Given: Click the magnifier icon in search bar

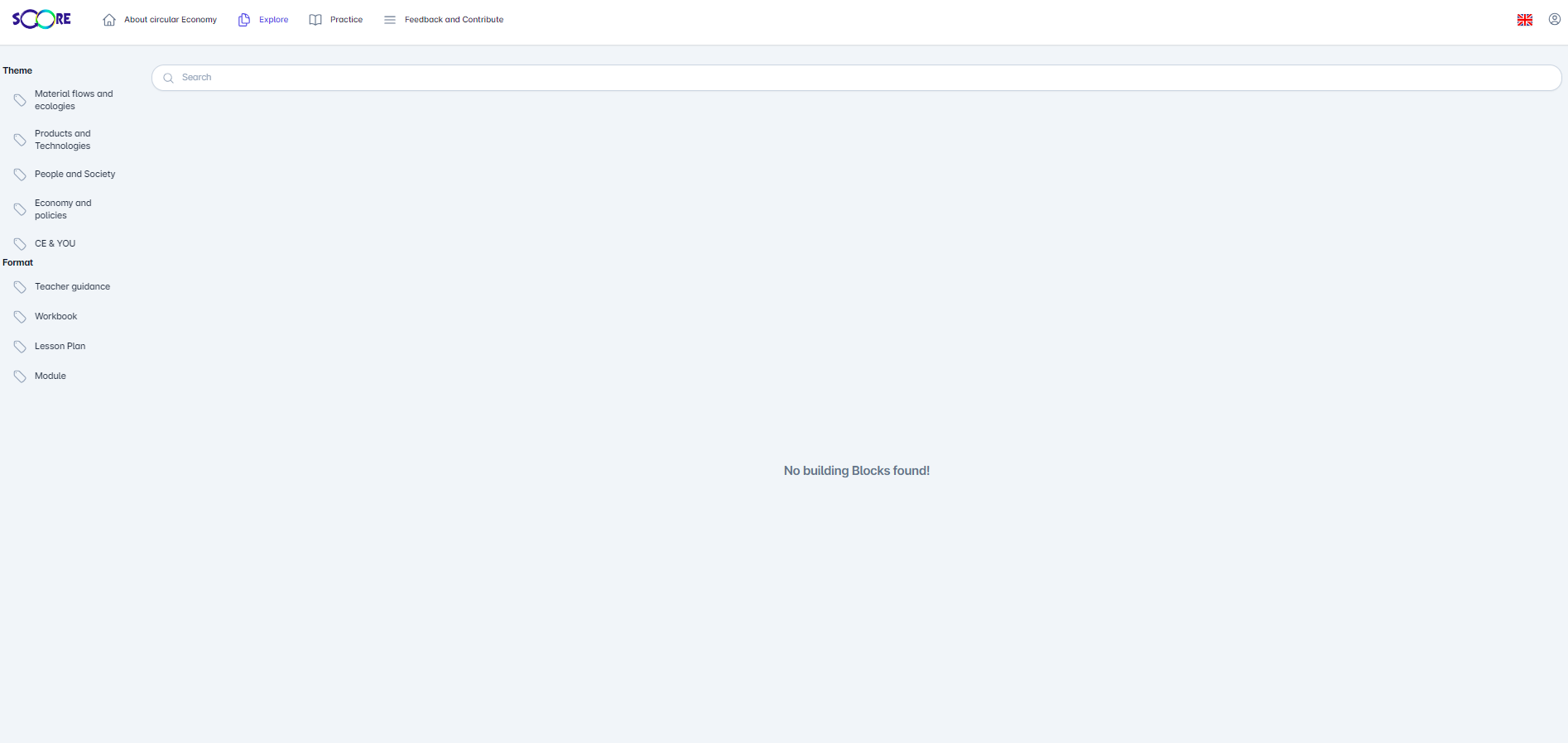Looking at the screenshot, I should click(168, 78).
